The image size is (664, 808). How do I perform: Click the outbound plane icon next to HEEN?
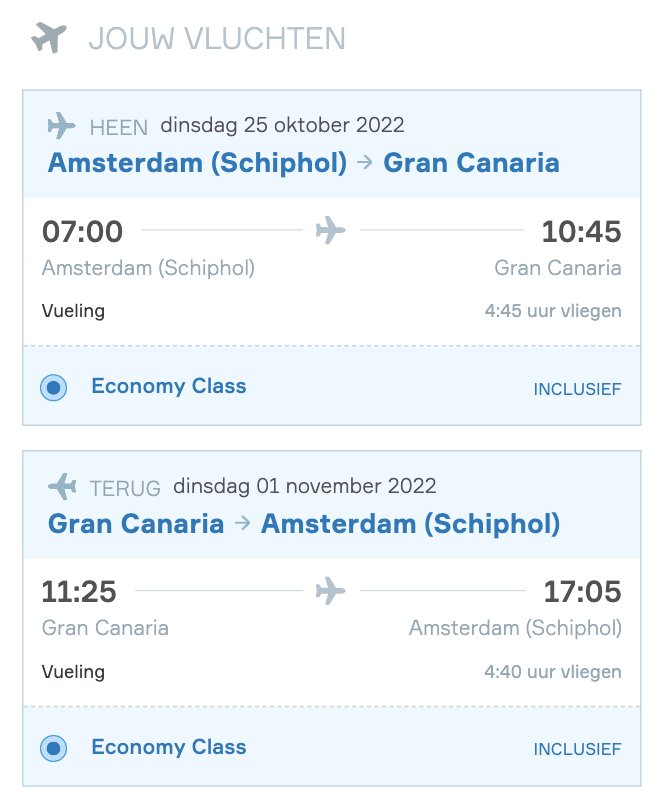pyautogui.click(x=61, y=126)
